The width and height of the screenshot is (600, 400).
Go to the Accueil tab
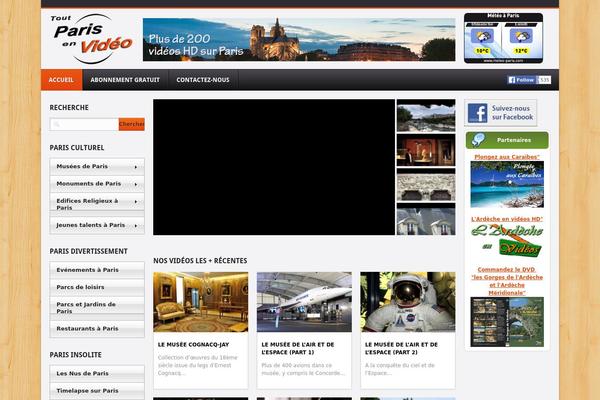point(62,80)
